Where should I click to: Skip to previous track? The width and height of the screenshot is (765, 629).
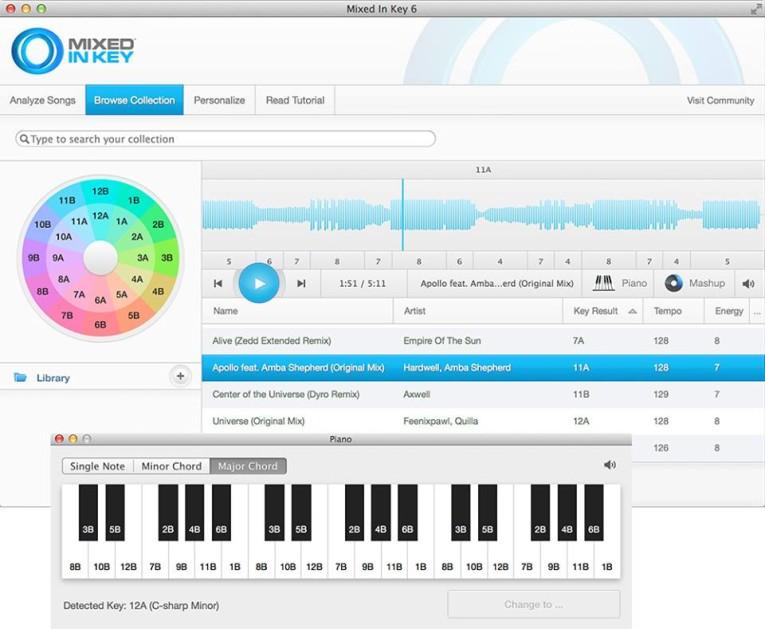(218, 284)
